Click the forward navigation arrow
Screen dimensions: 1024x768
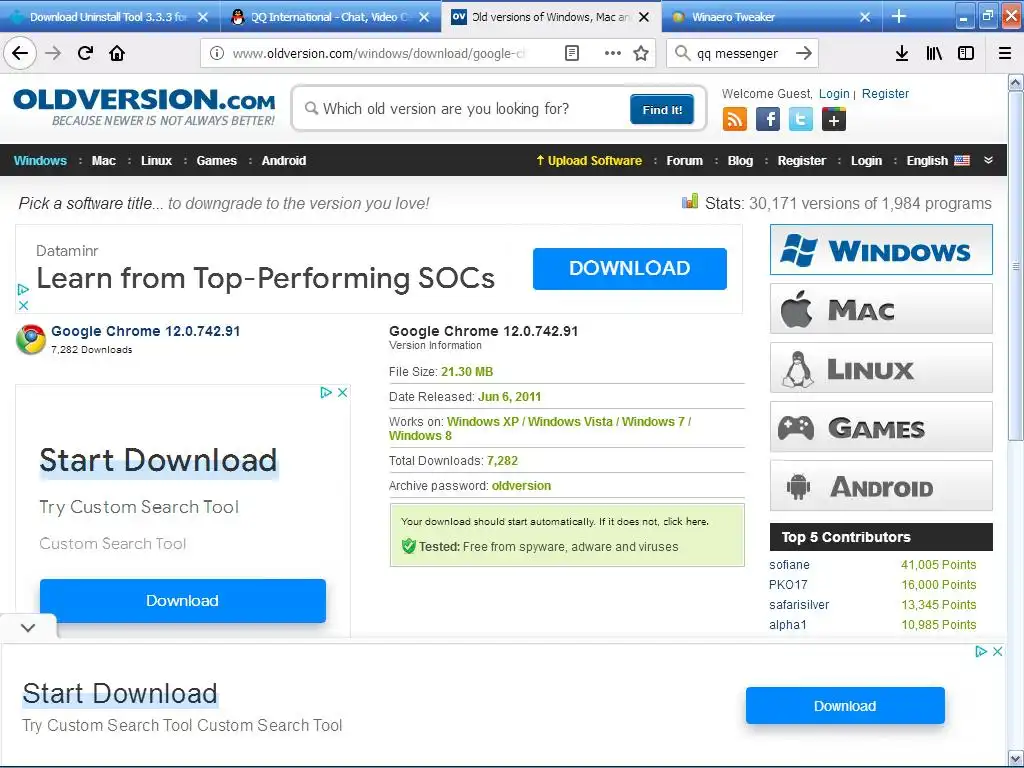(x=53, y=54)
